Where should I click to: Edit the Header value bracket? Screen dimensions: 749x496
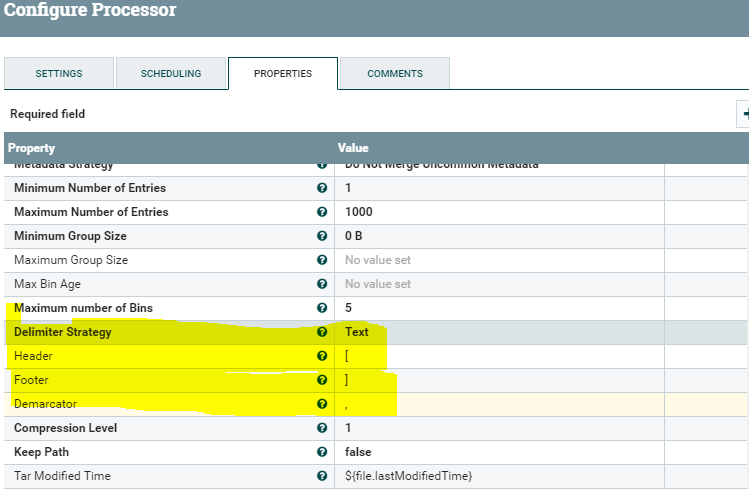click(499, 356)
